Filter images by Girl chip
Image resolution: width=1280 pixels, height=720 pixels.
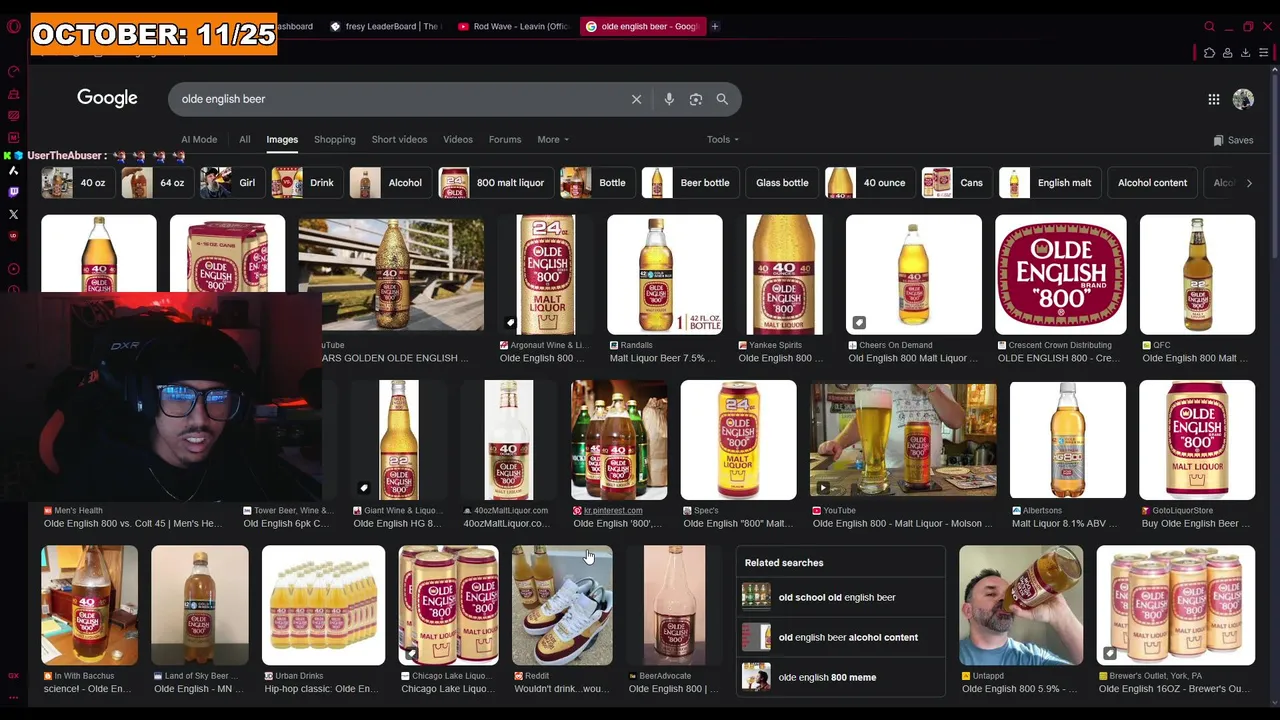(x=232, y=183)
